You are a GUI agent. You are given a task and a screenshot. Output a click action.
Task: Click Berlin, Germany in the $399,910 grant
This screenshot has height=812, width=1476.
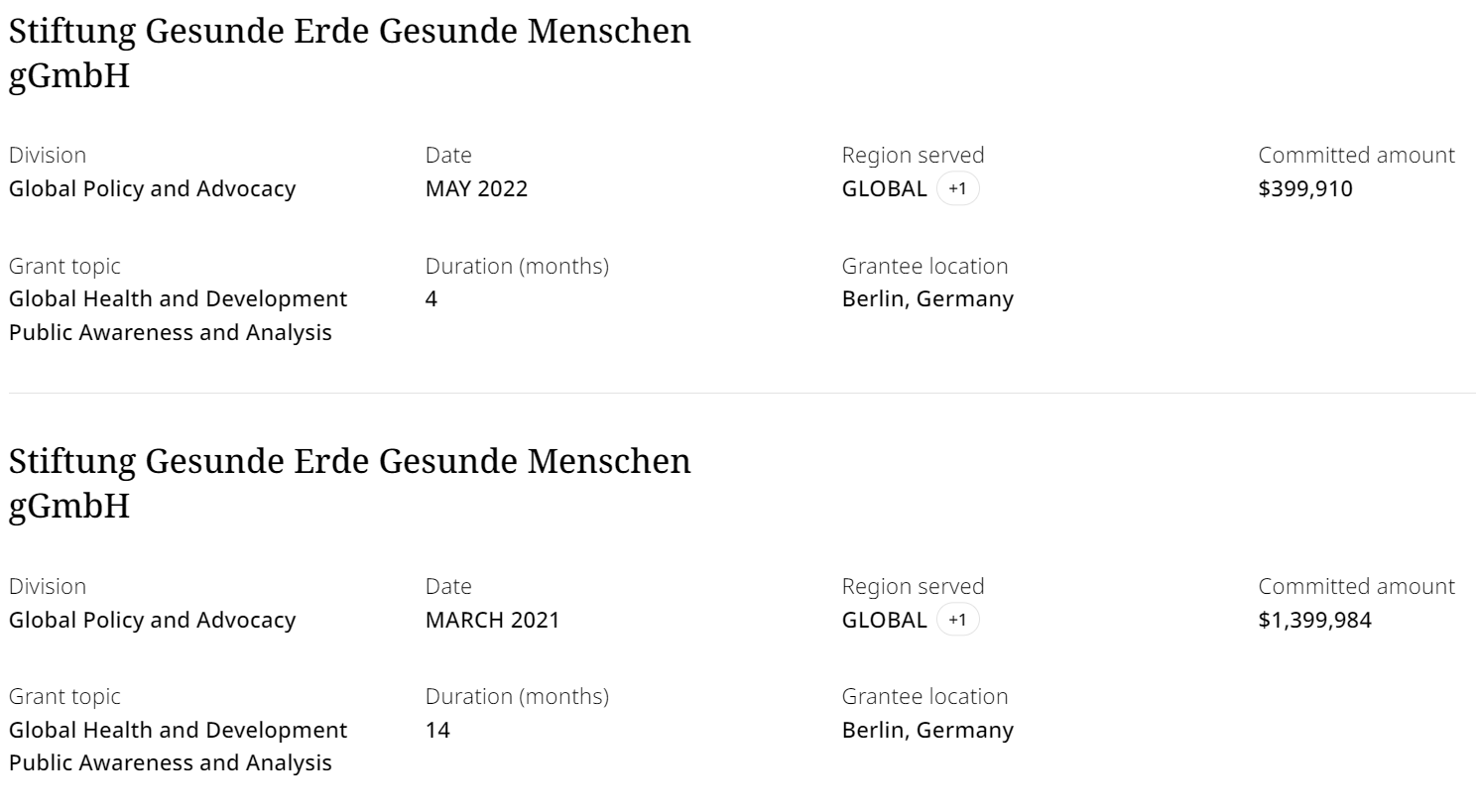tap(927, 298)
